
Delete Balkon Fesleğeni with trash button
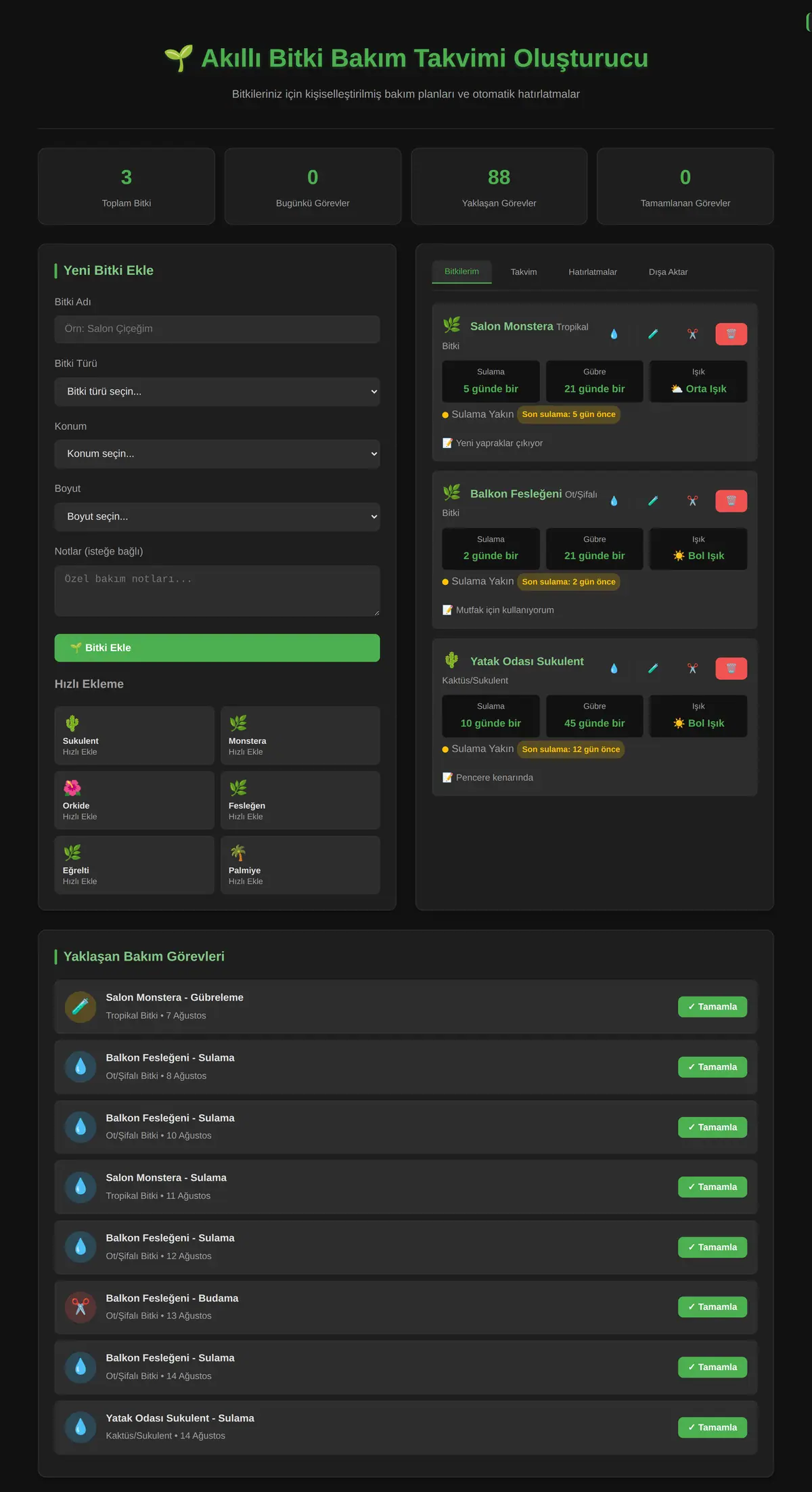coord(731,501)
